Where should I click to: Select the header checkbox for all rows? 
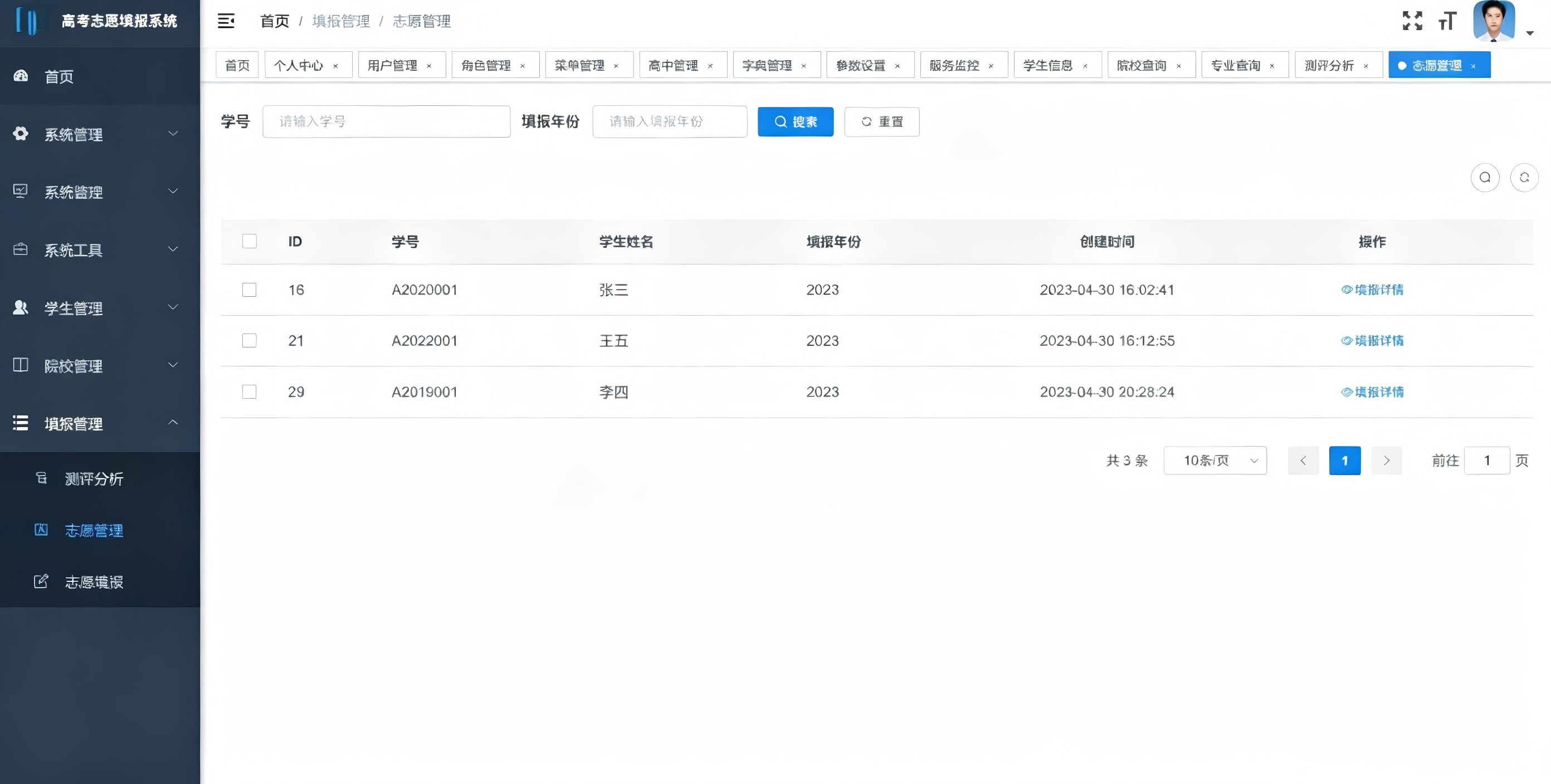click(x=249, y=241)
